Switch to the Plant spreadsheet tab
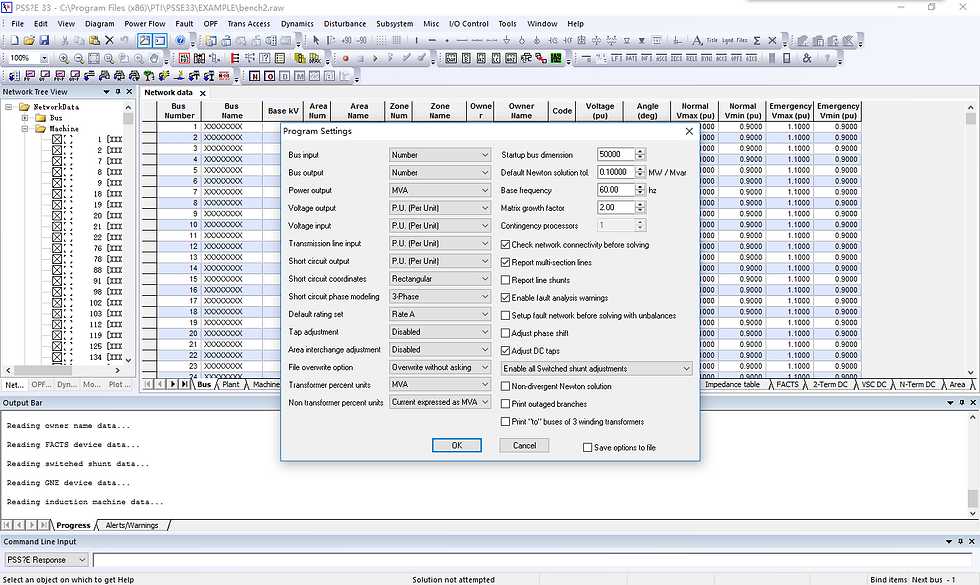The image size is (980, 585). tap(231, 384)
